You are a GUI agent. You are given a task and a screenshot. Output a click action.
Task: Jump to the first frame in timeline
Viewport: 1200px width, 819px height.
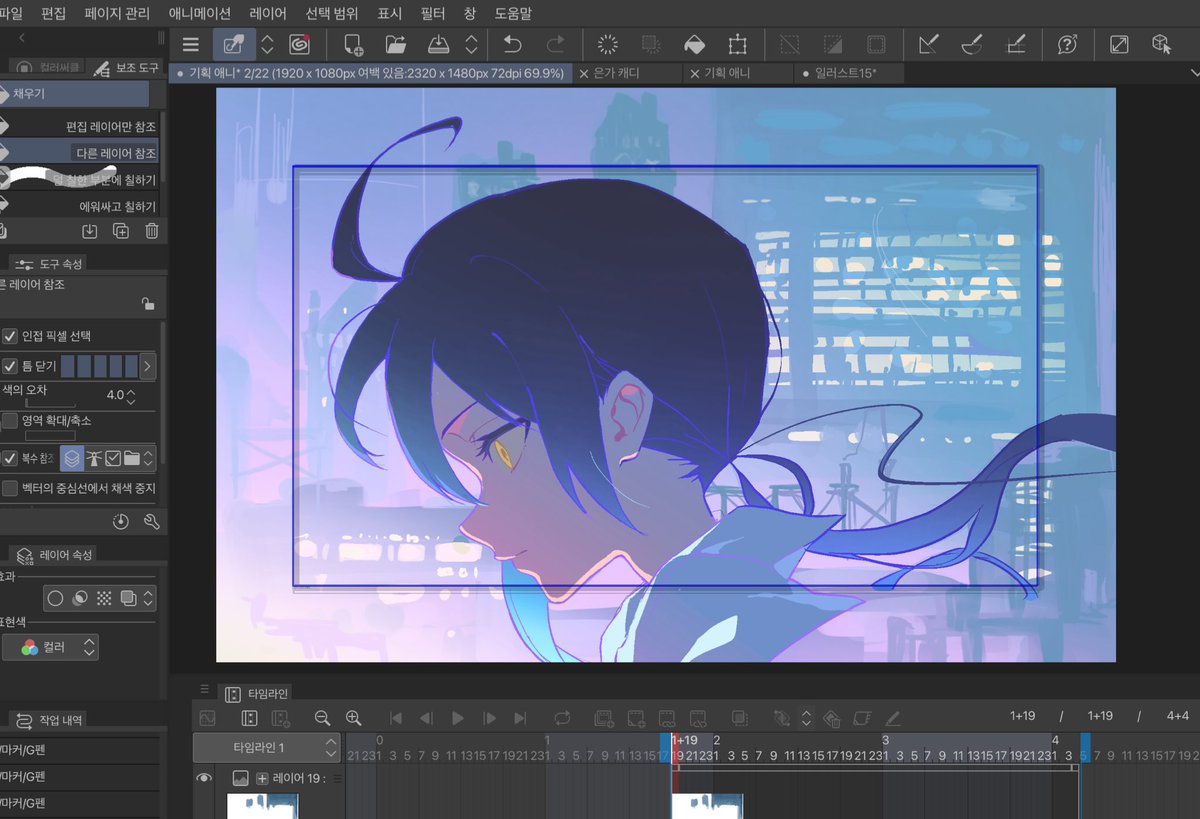coord(396,718)
